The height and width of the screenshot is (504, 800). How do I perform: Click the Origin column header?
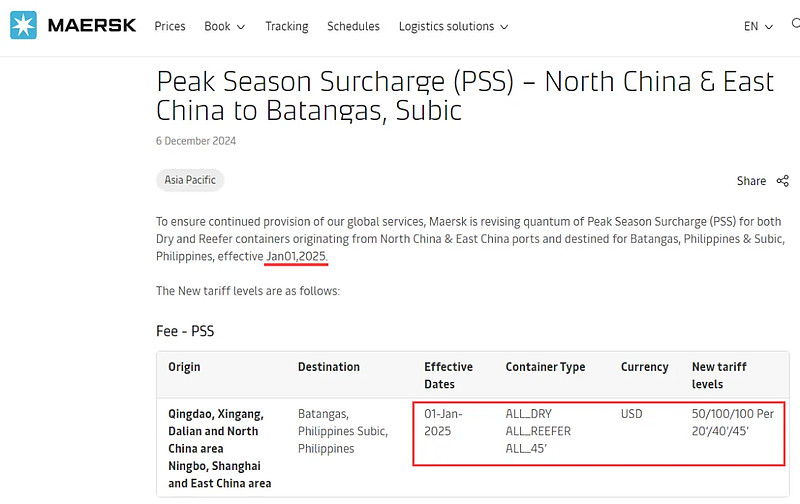(x=184, y=367)
